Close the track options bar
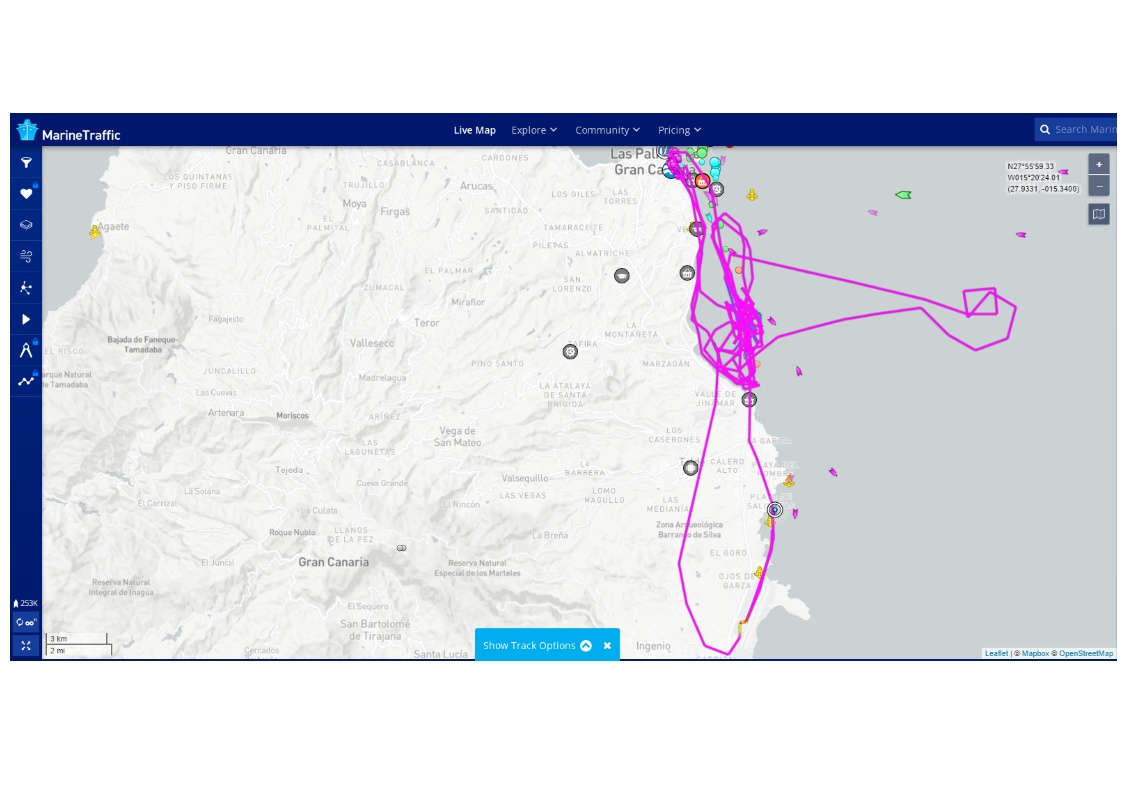This screenshot has width=1123, height=794. click(x=607, y=645)
